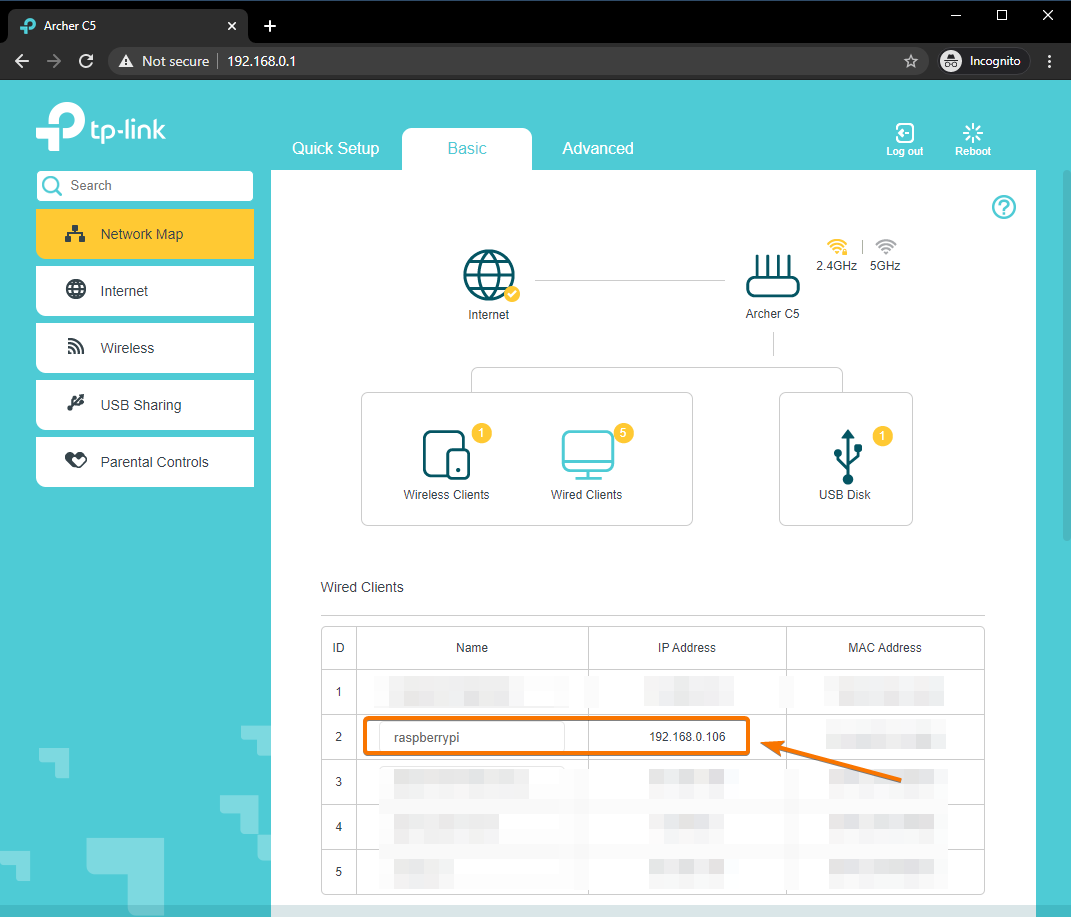Select the Internet globe icon in map
1071x917 pixels.
(x=489, y=276)
